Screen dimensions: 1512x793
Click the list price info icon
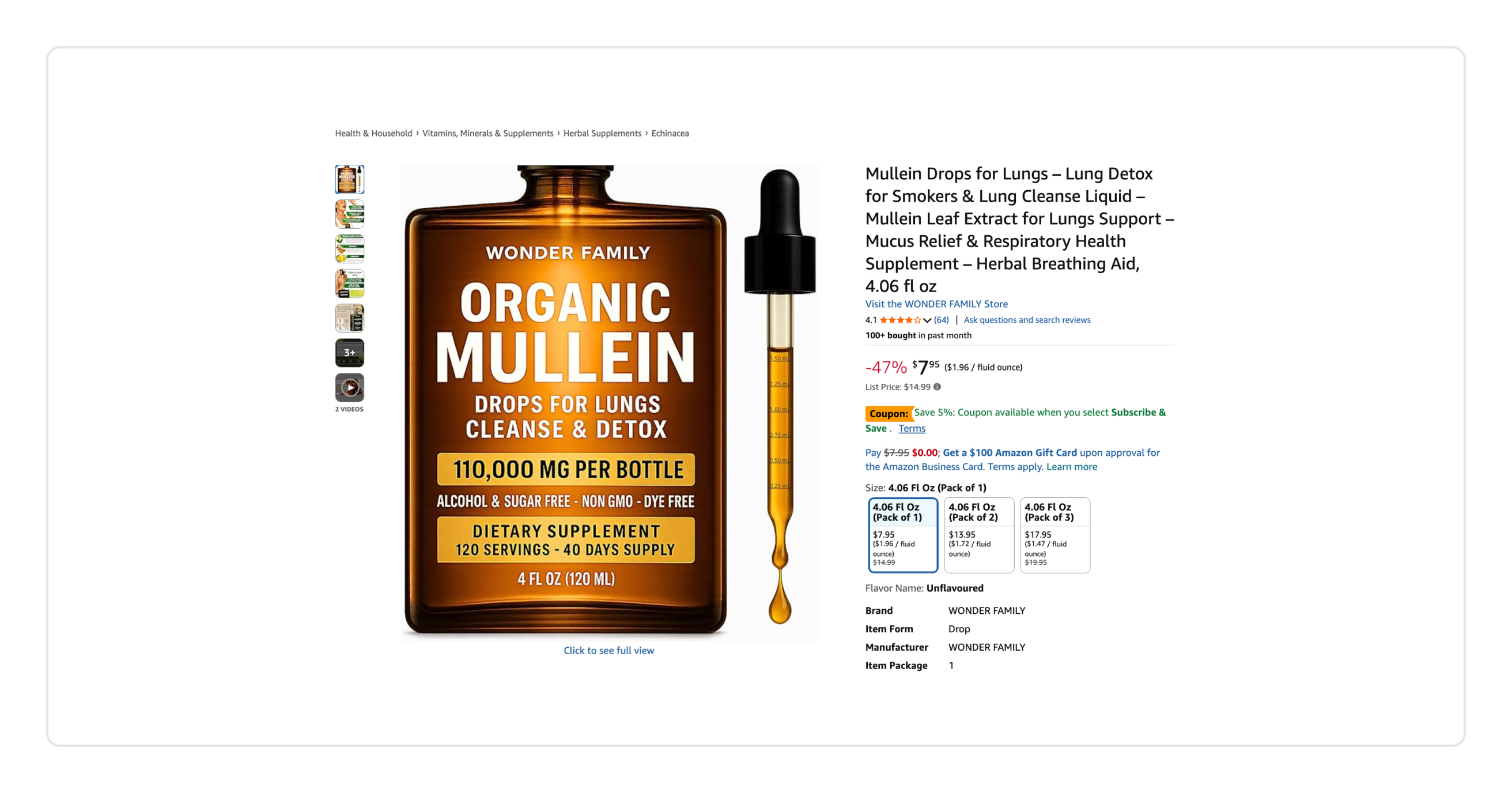(938, 387)
